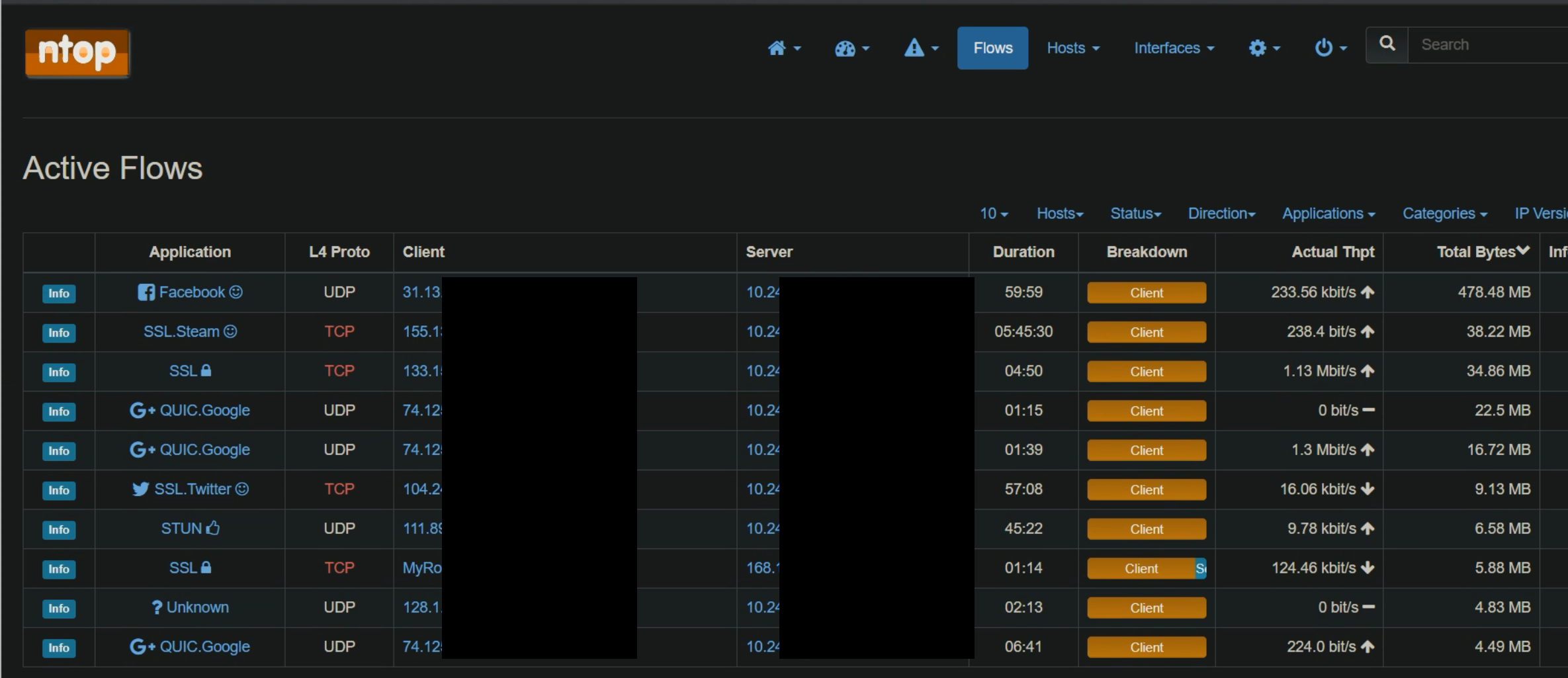Open the settings gear menu
The height and width of the screenshot is (678, 1568).
pyautogui.click(x=1264, y=48)
